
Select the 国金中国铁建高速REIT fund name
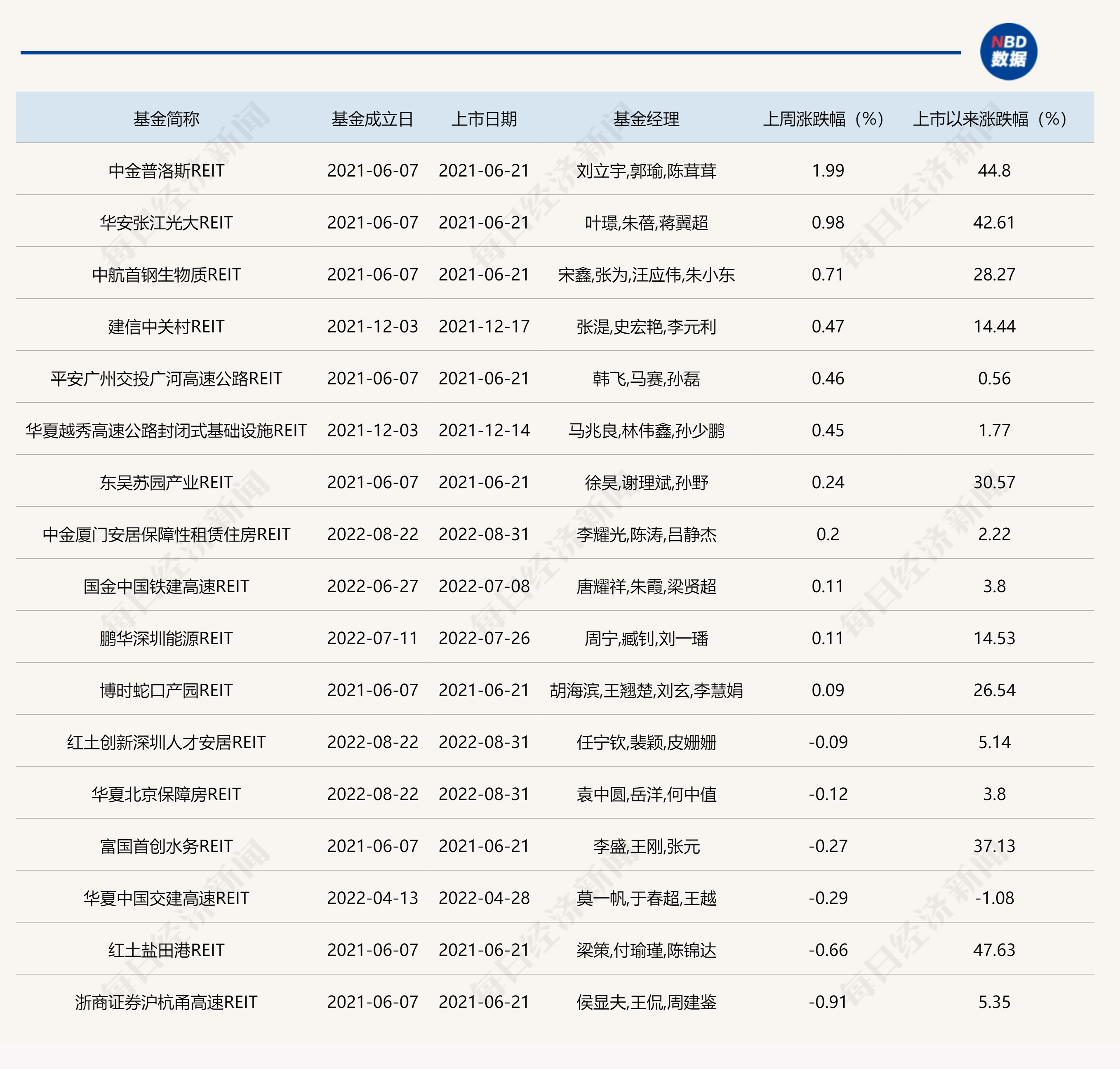(x=166, y=586)
